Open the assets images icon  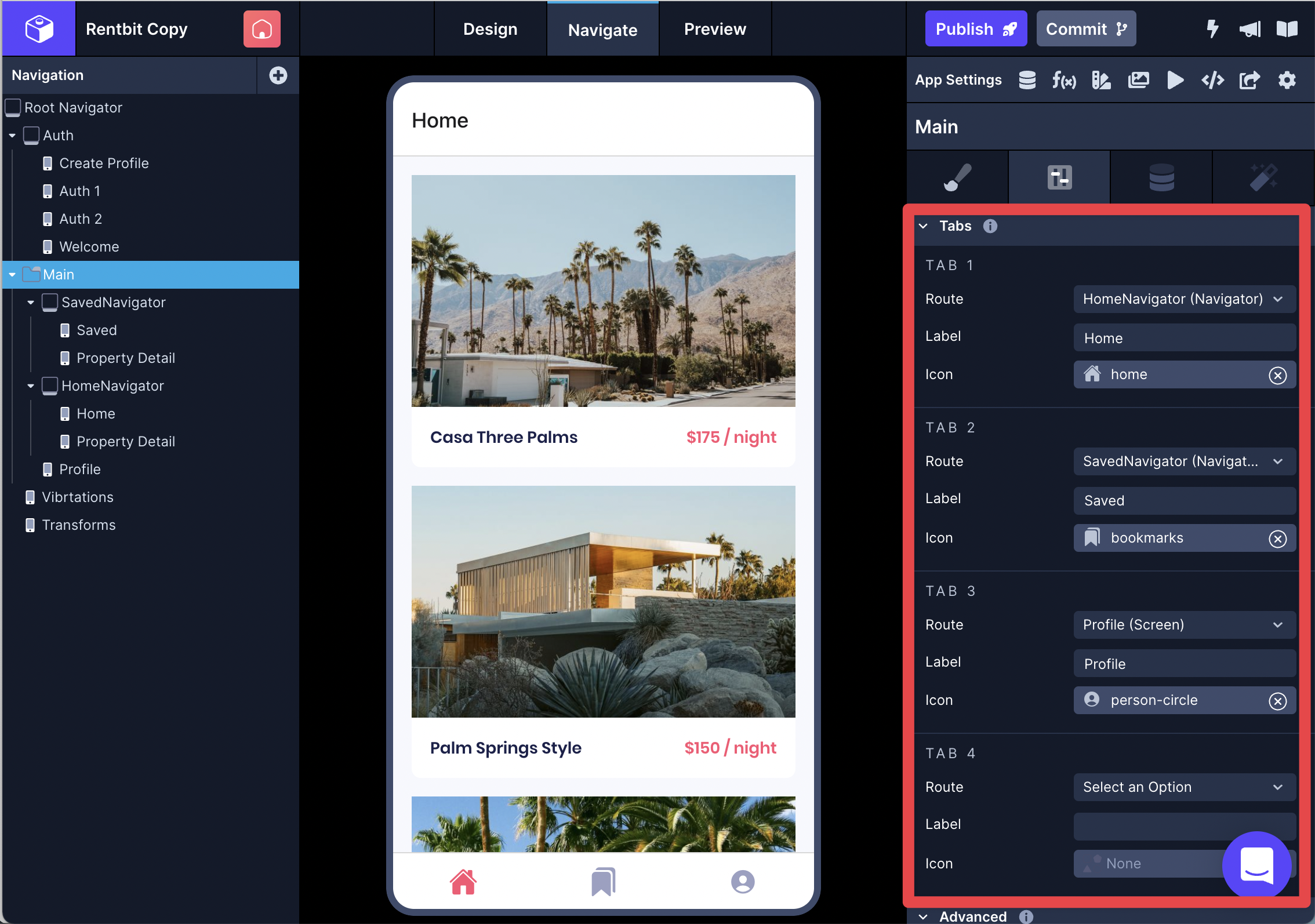[1138, 80]
